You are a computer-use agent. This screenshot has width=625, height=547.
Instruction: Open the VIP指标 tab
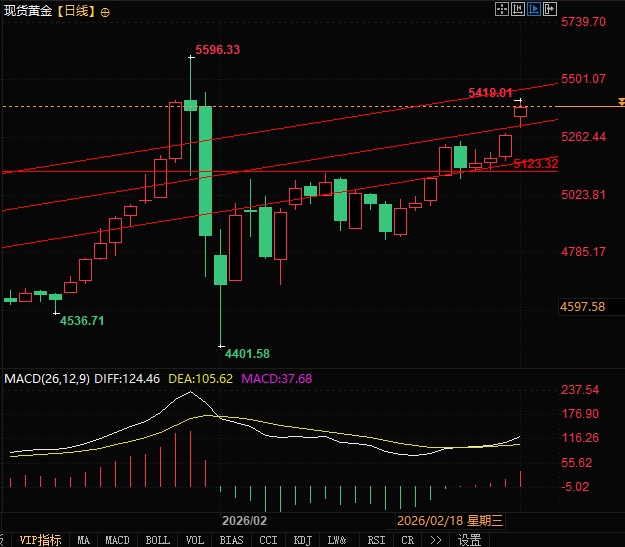(40, 540)
